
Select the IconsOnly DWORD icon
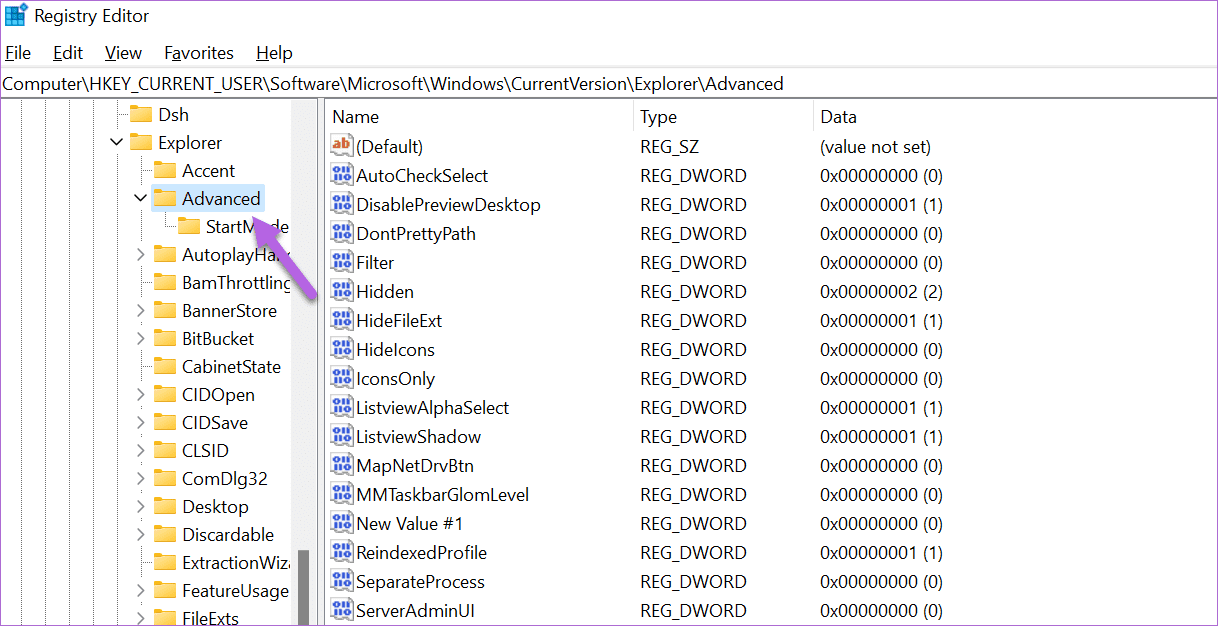(342, 379)
